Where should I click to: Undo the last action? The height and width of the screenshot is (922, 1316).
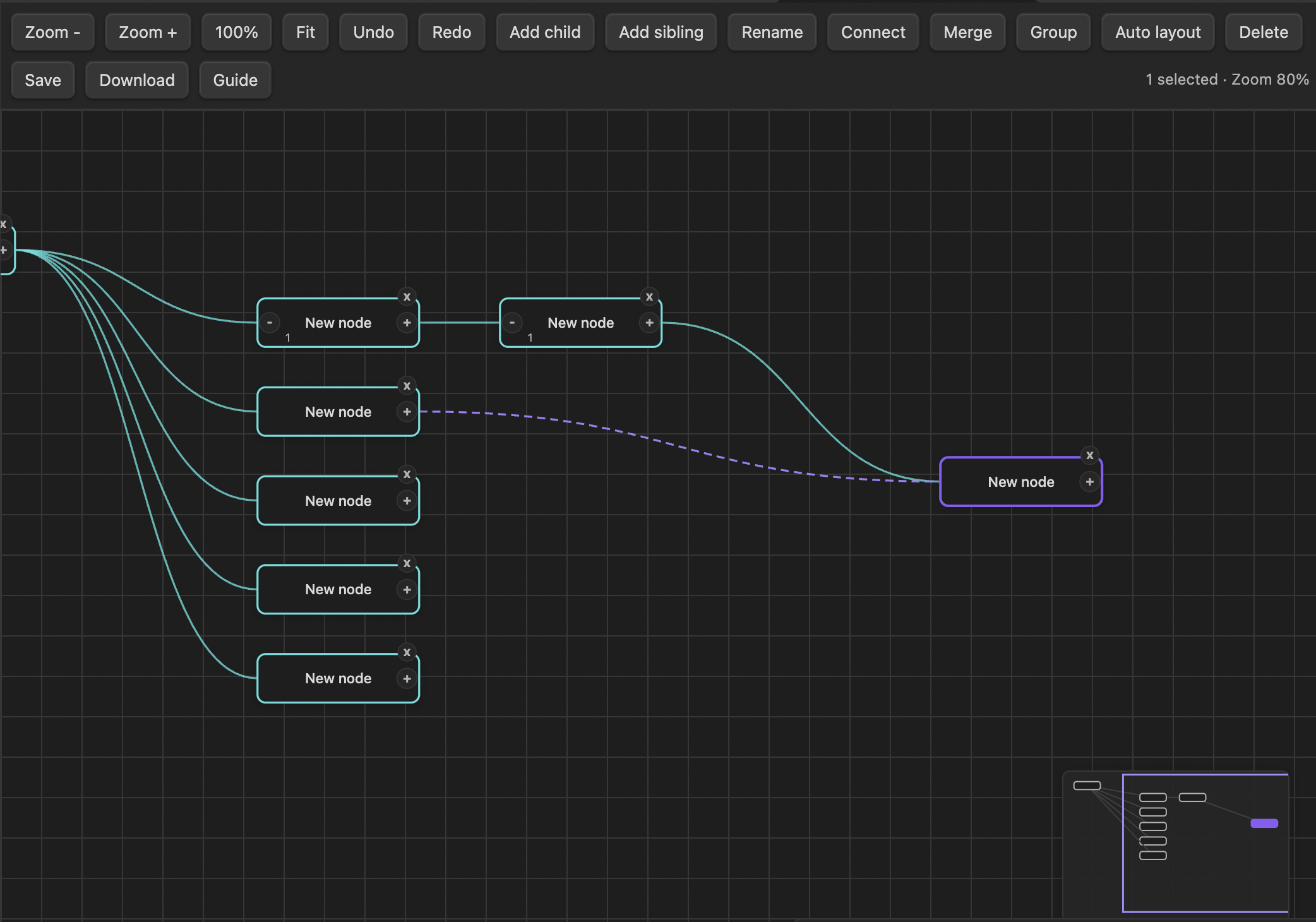pyautogui.click(x=374, y=32)
